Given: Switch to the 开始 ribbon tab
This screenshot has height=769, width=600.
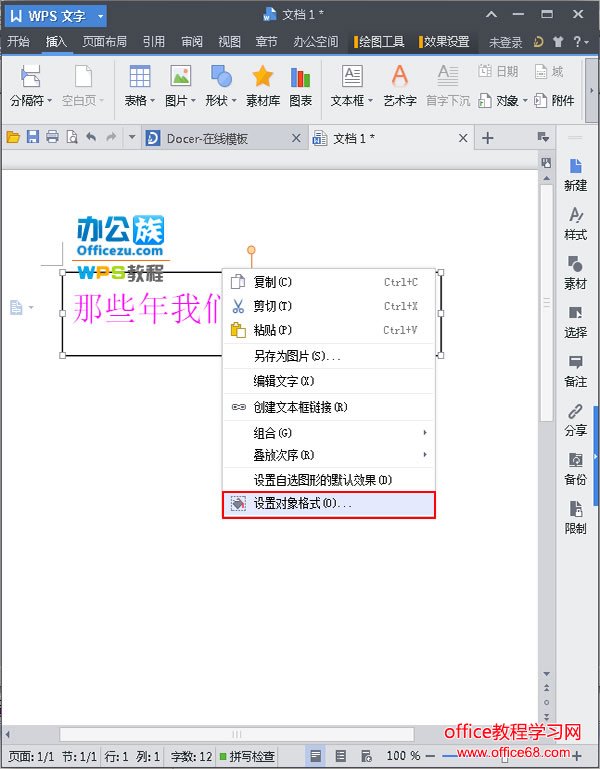Looking at the screenshot, I should coord(18,42).
